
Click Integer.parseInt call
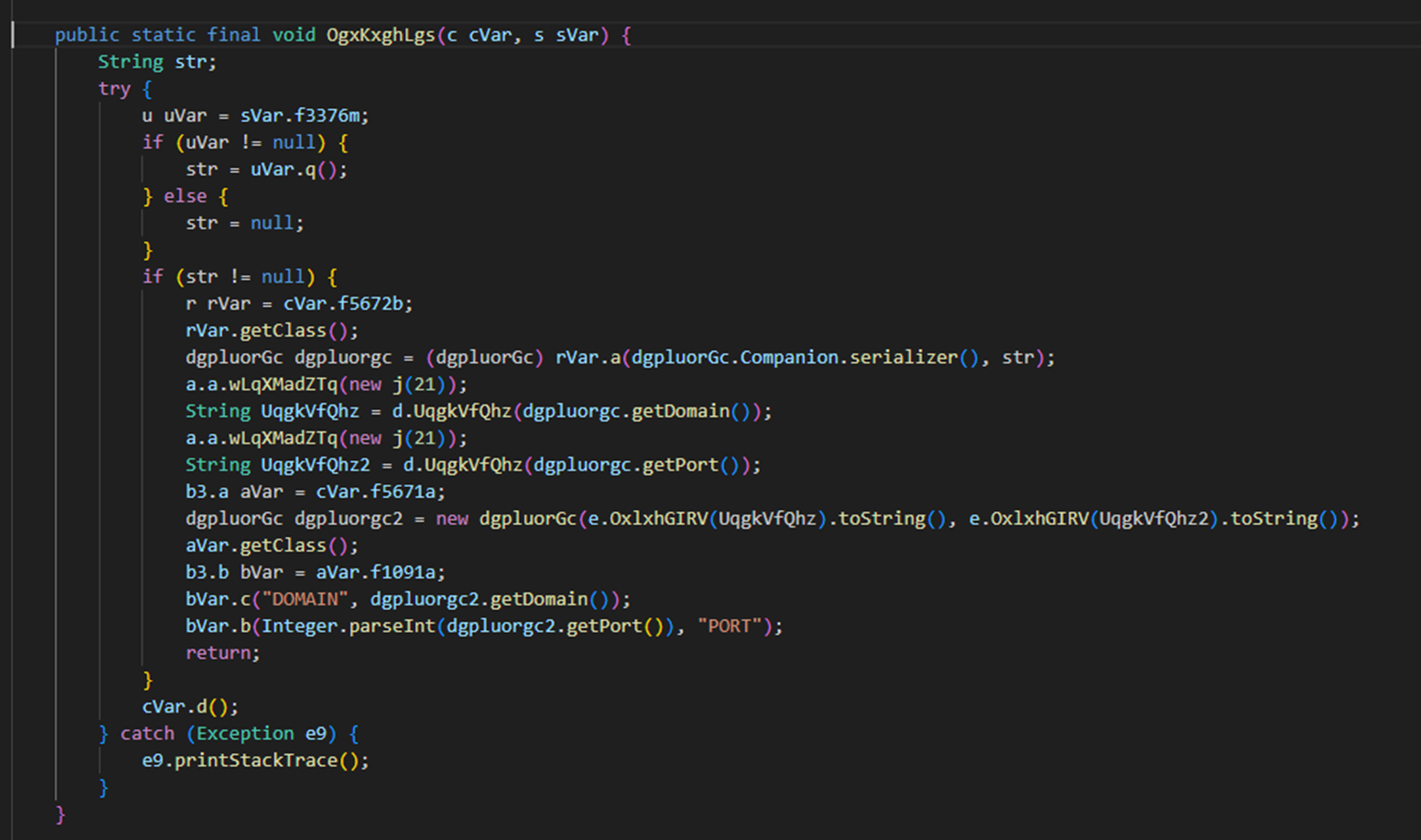coord(349,625)
